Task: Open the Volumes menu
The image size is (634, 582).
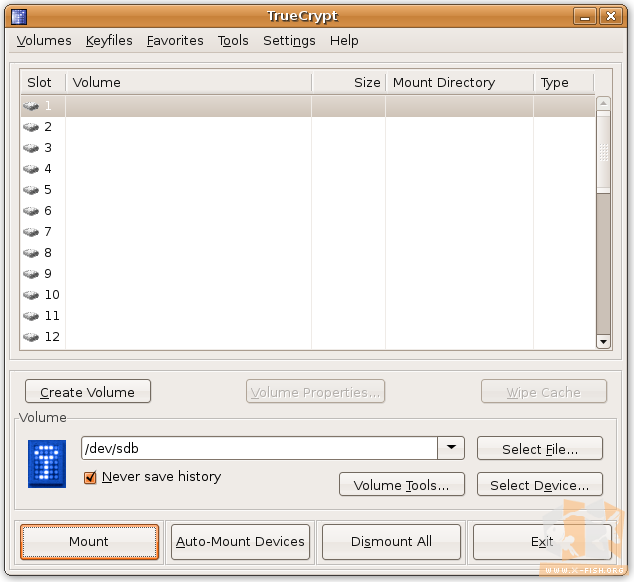Action: 44,41
